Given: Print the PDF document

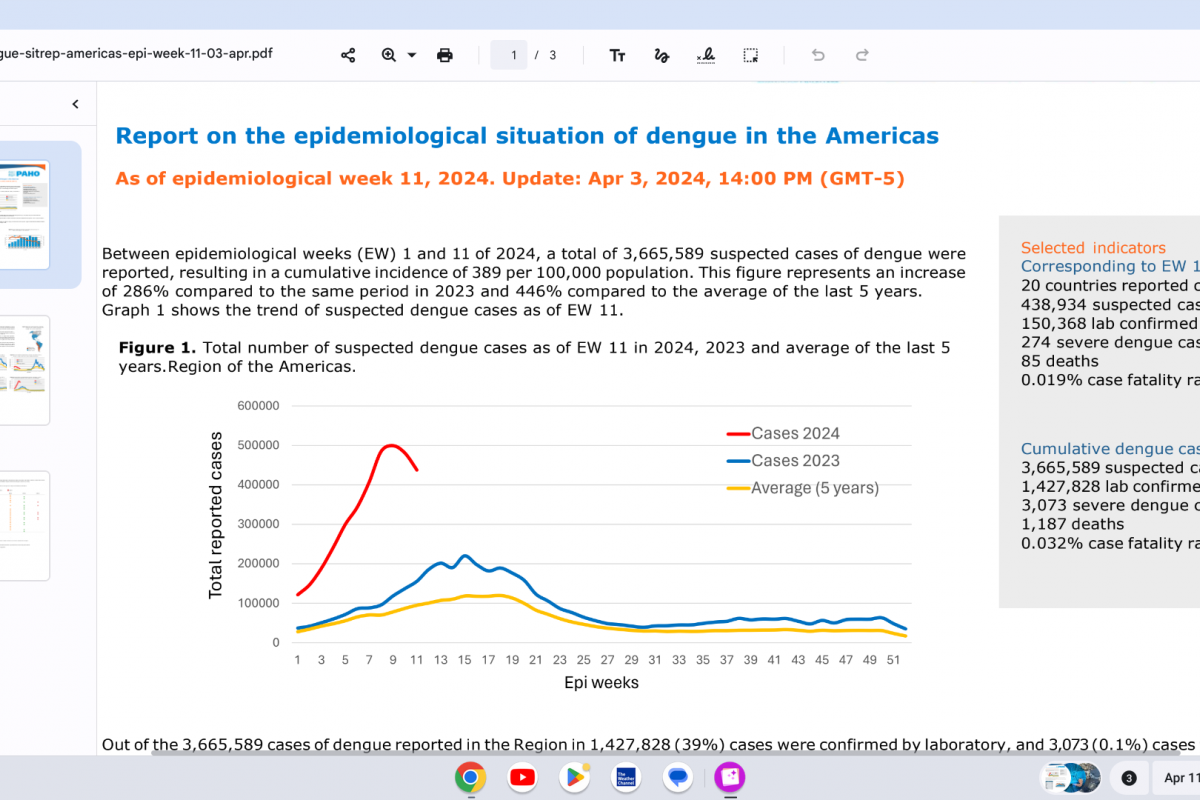Looking at the screenshot, I should 445,55.
